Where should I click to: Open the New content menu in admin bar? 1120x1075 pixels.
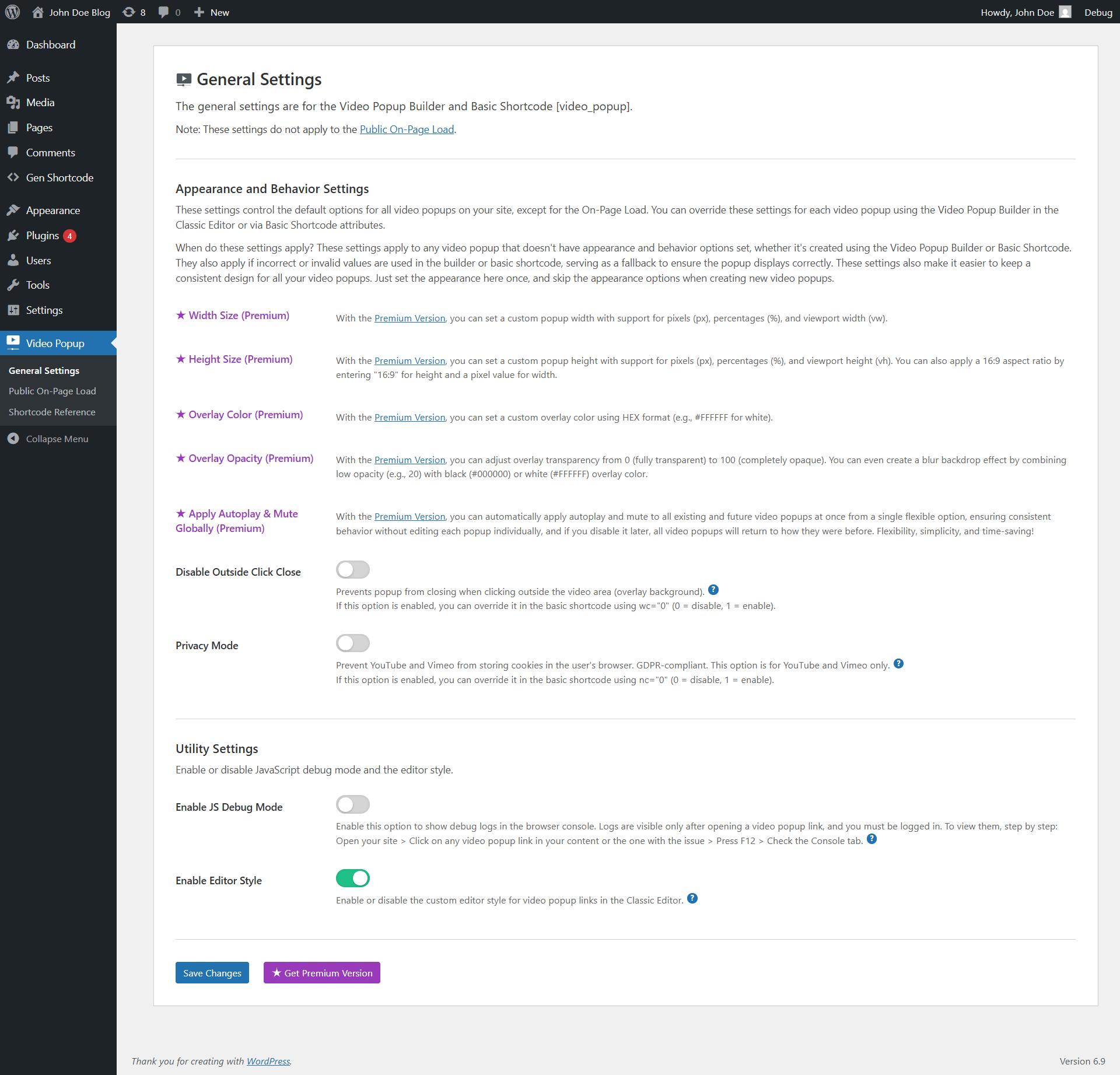pos(212,12)
